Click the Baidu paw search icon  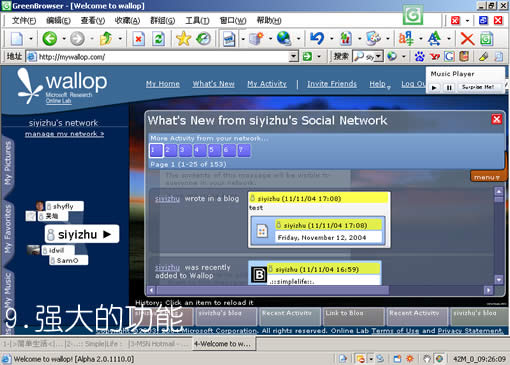419,56
